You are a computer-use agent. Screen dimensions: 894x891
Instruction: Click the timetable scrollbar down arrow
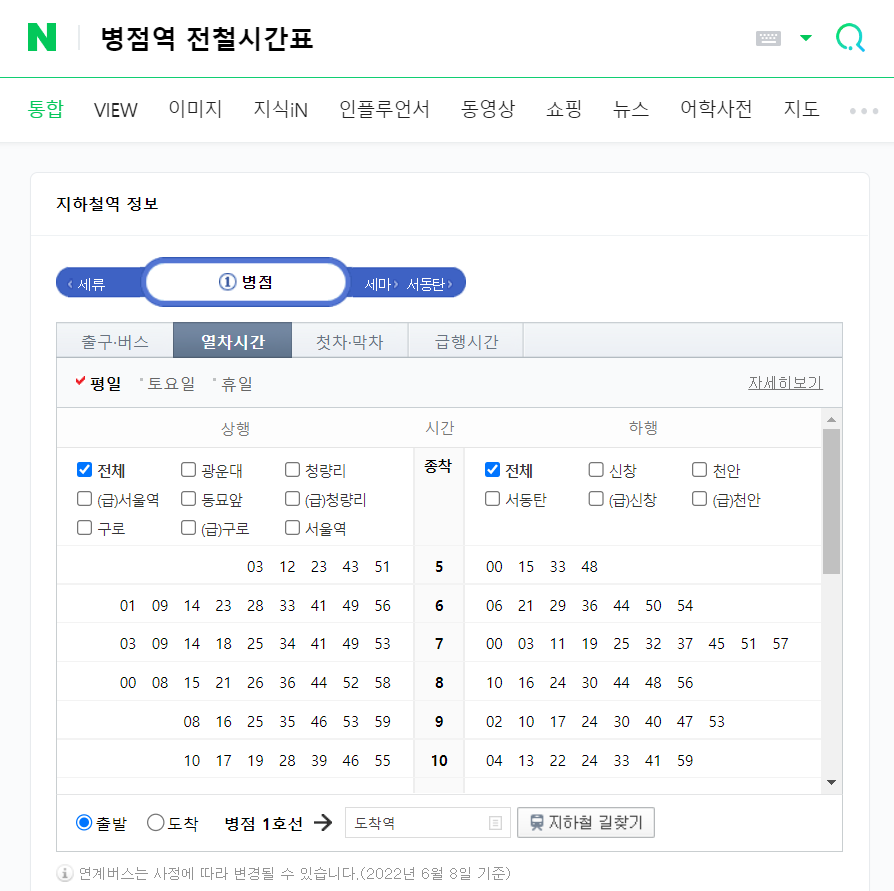click(831, 782)
